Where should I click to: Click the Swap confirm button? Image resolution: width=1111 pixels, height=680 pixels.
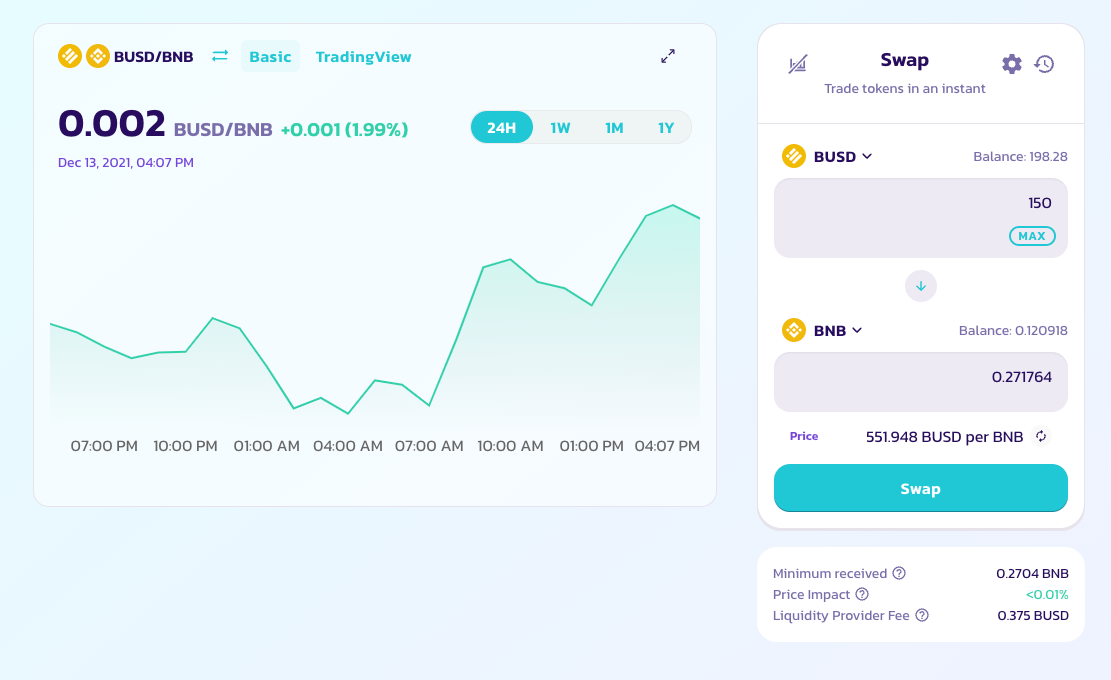point(920,488)
